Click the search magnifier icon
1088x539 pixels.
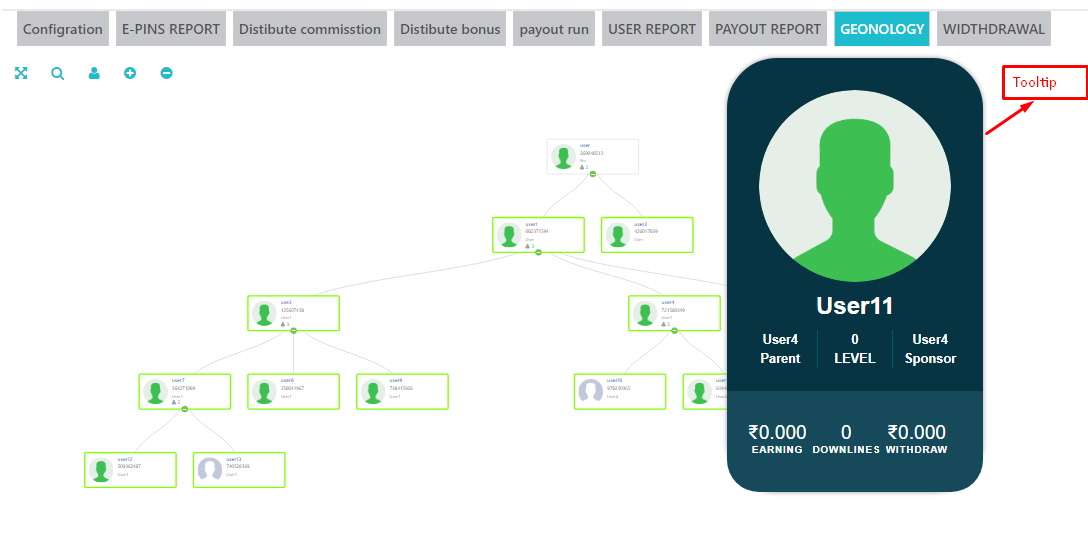point(58,73)
